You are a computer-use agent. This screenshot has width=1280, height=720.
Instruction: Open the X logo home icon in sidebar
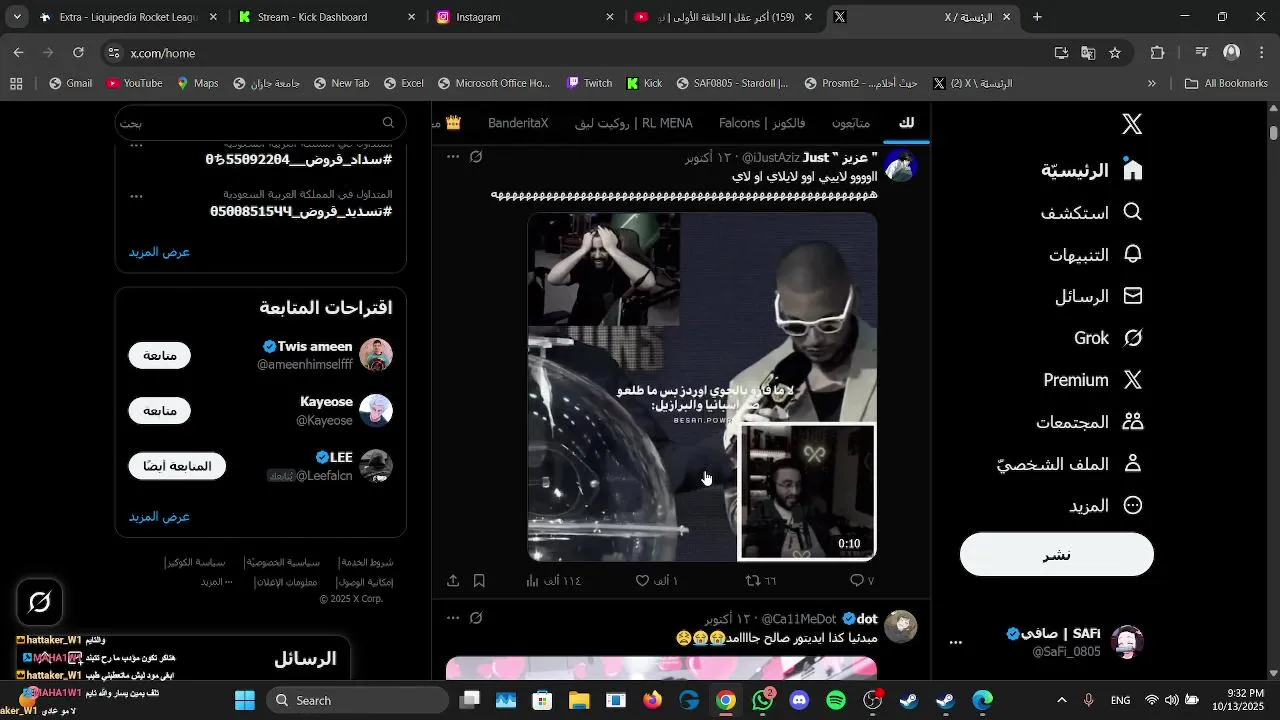tap(1132, 124)
